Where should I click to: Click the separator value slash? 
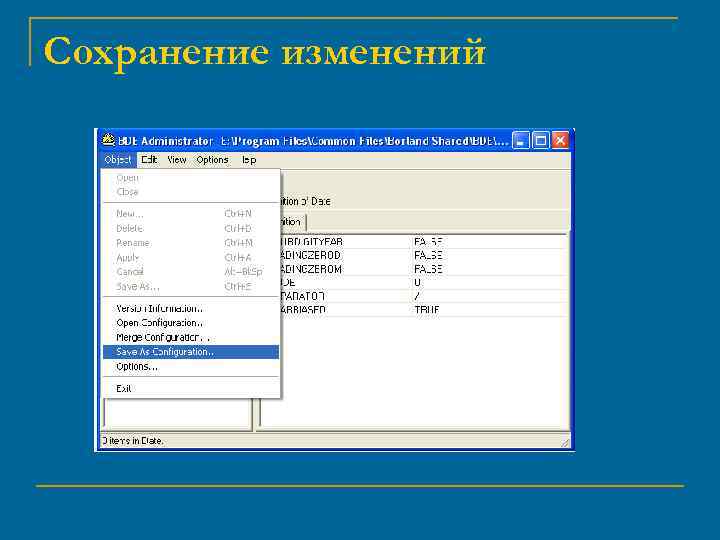pyautogui.click(x=416, y=296)
